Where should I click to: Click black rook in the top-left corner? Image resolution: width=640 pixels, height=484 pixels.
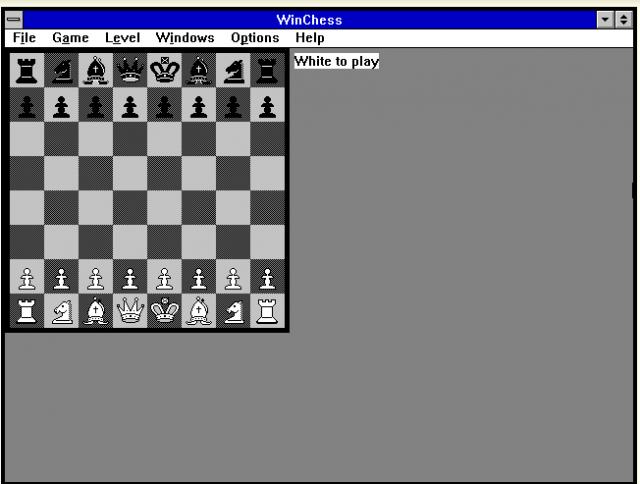[x=27, y=71]
